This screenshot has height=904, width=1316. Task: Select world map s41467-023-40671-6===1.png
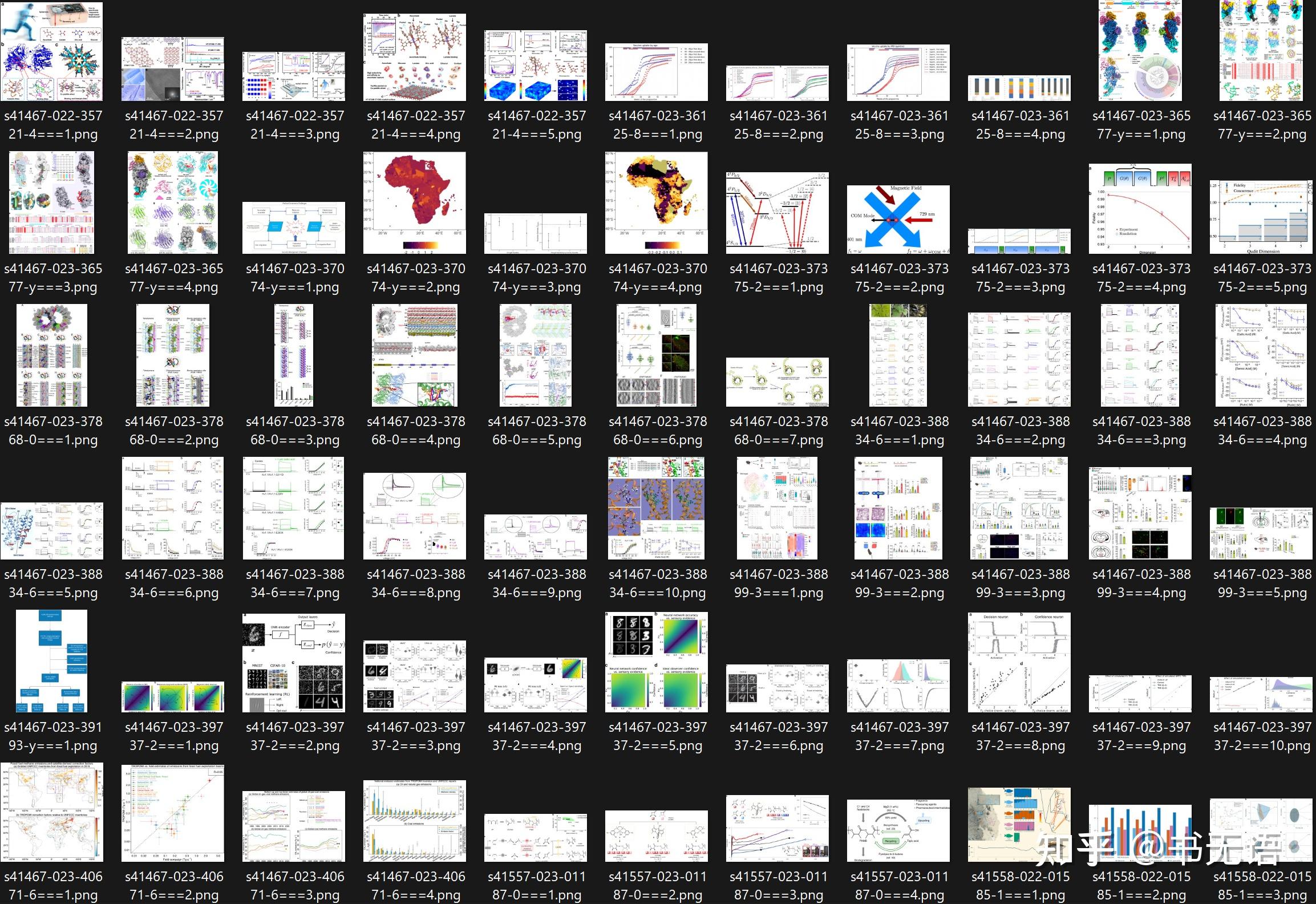tap(52, 812)
